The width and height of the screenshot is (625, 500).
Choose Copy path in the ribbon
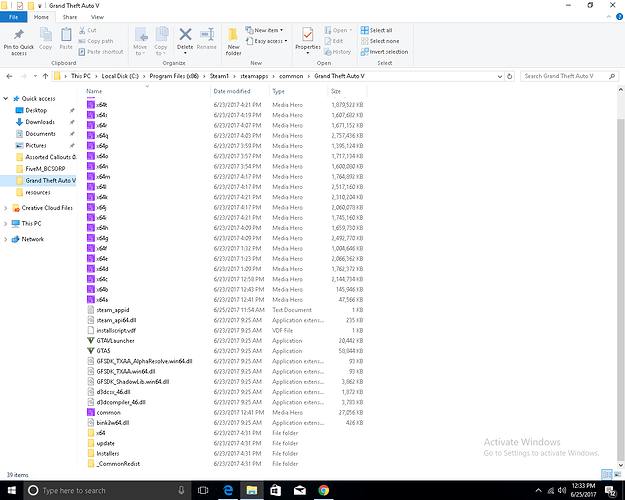(96, 41)
